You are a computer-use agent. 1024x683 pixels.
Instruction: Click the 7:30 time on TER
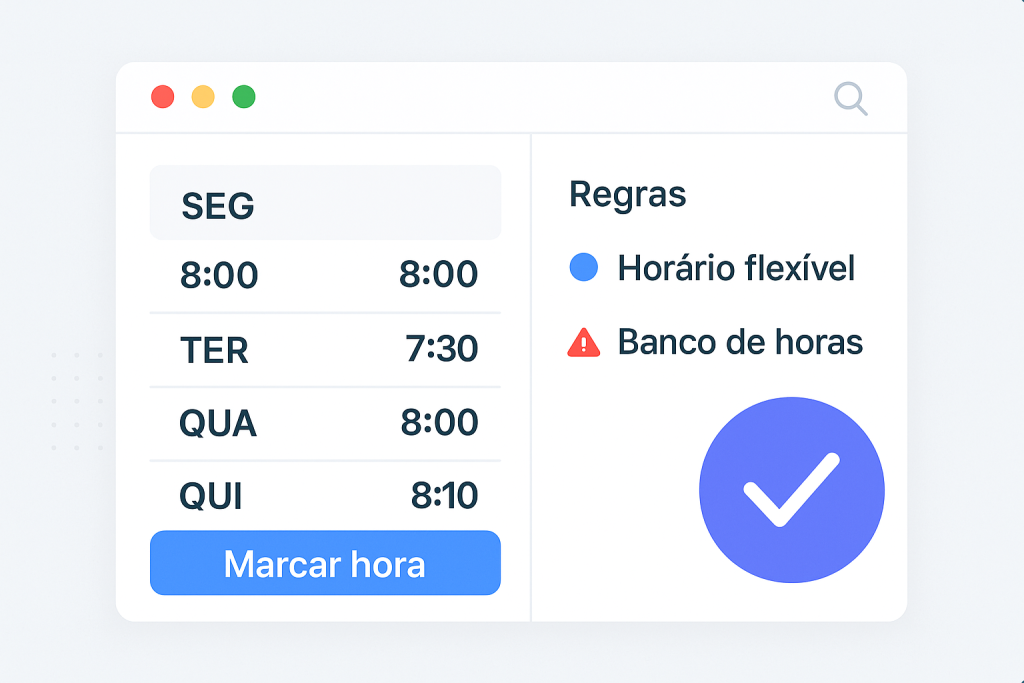[441, 350]
